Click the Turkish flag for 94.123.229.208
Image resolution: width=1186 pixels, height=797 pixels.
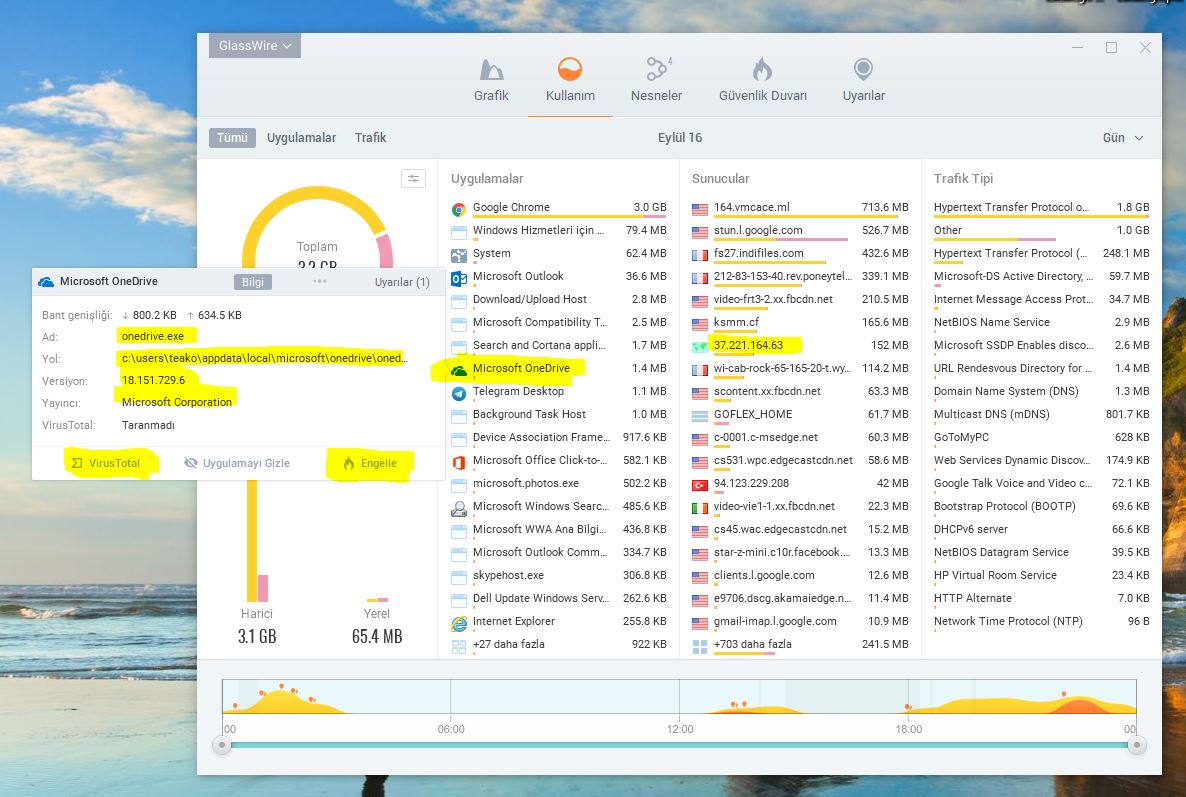coord(700,485)
